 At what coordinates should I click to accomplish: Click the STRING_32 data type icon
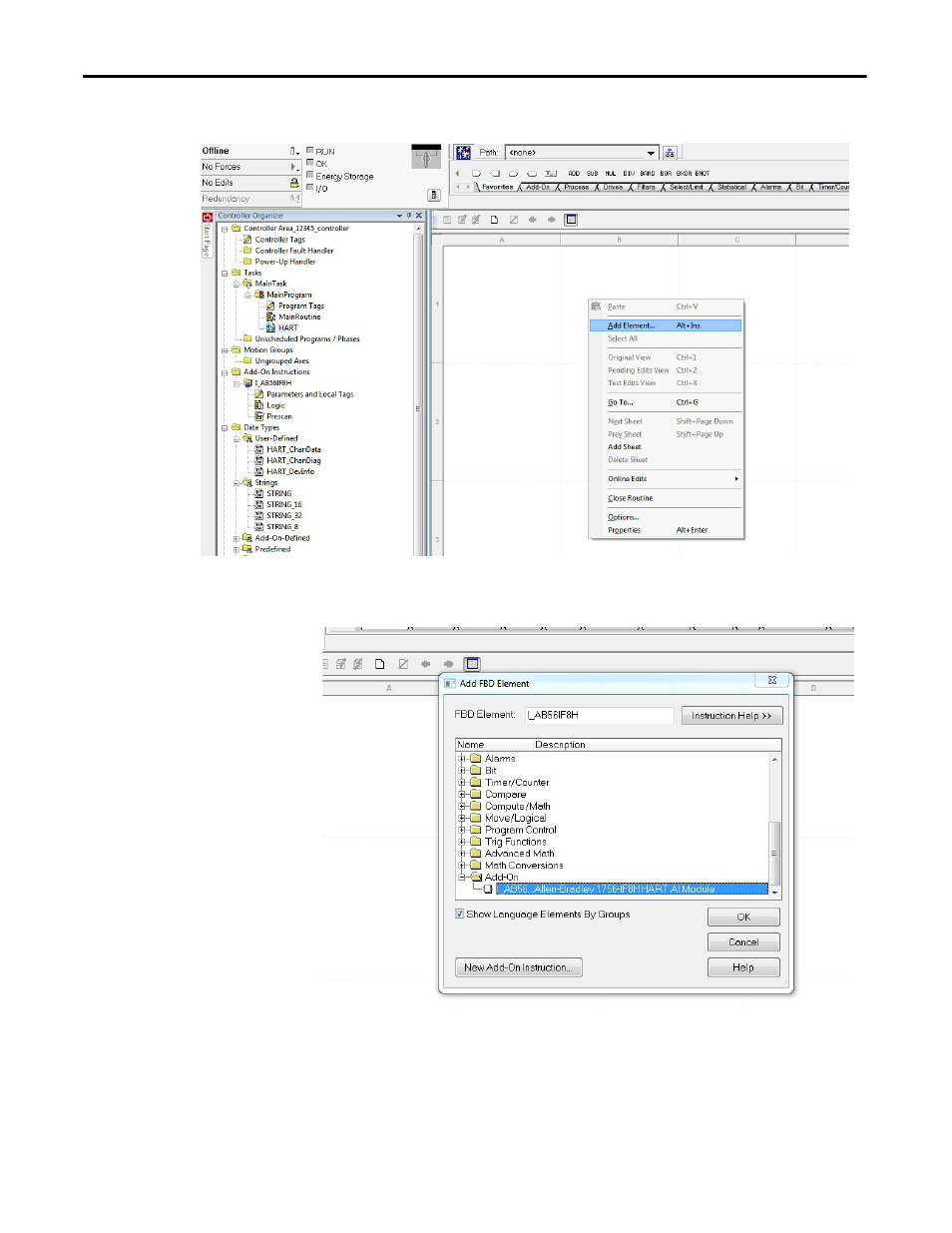tap(259, 515)
